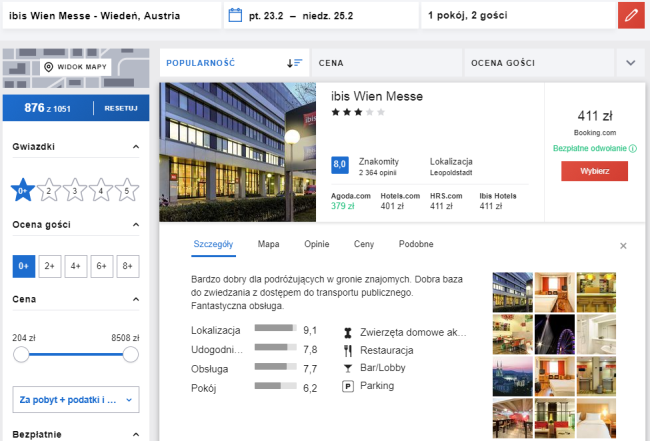Select the 8+ guest rating filter
The image size is (650, 441).
[128, 266]
